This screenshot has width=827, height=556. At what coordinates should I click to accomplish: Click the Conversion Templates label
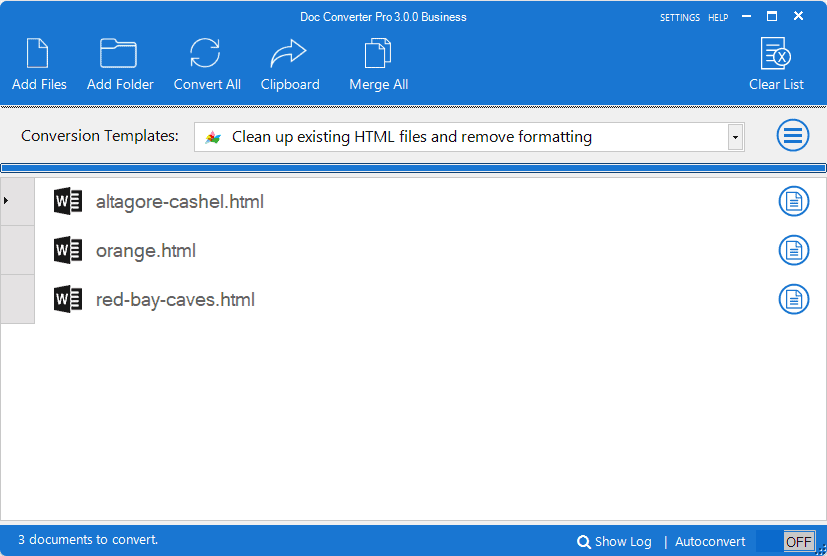click(100, 136)
